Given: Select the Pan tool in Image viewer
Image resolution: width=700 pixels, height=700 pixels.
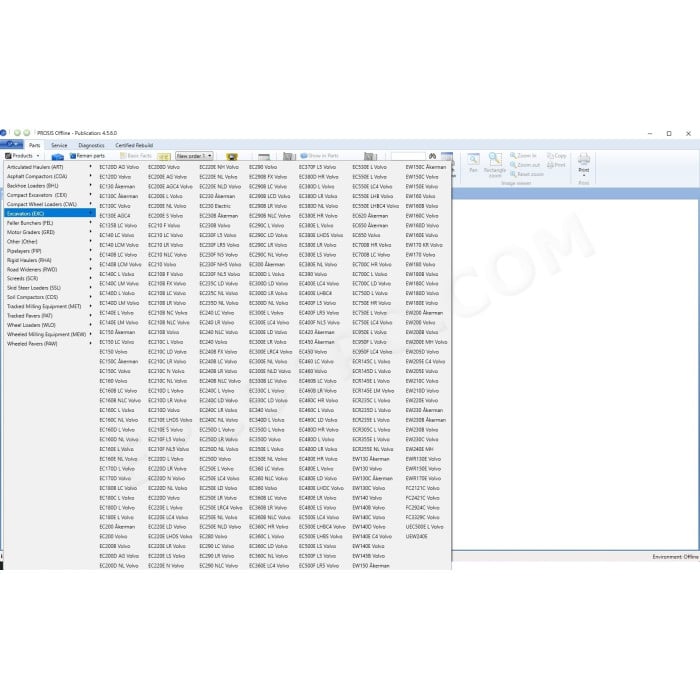Looking at the screenshot, I should [x=473, y=163].
